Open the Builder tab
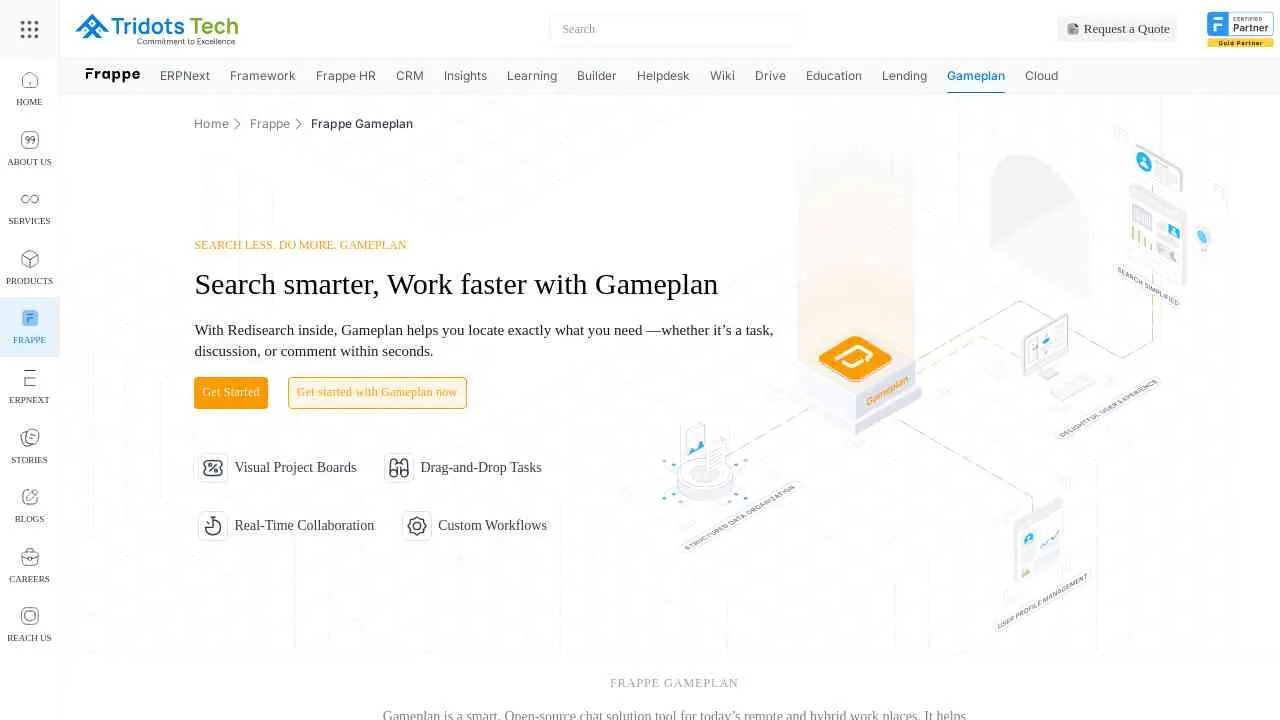The height and width of the screenshot is (720, 1280). [x=597, y=76]
